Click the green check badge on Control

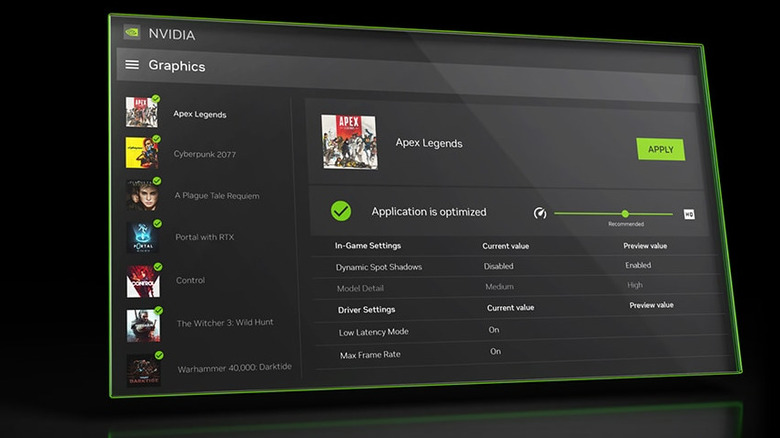[158, 267]
